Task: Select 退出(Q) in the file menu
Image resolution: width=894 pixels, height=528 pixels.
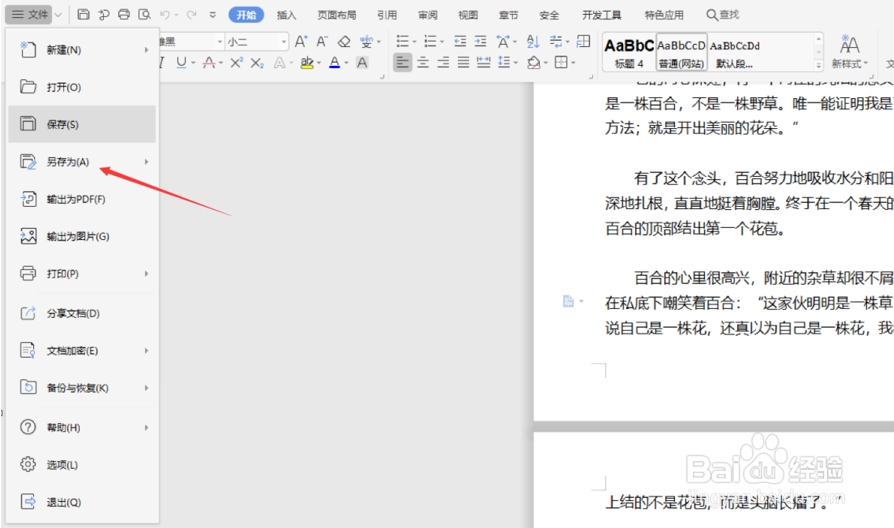Action: 82,502
